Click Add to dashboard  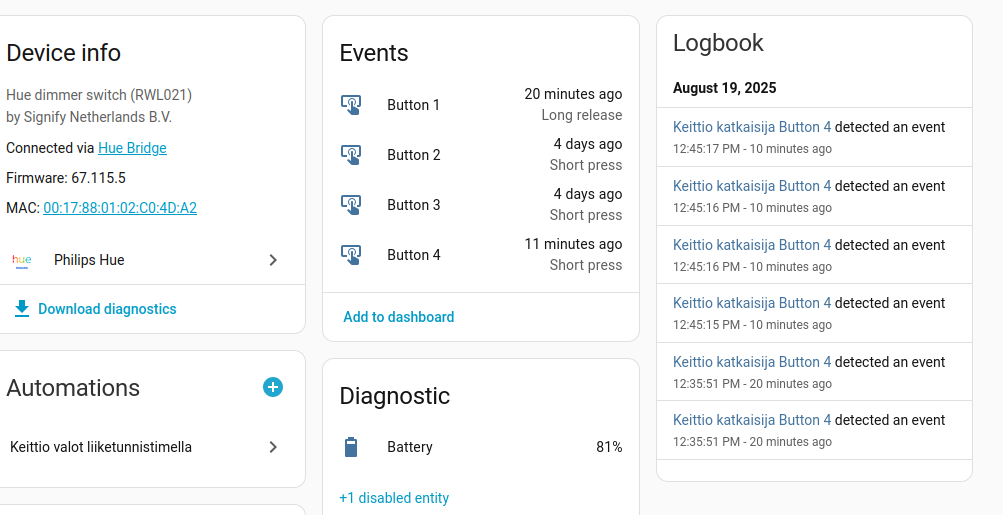[x=399, y=317]
